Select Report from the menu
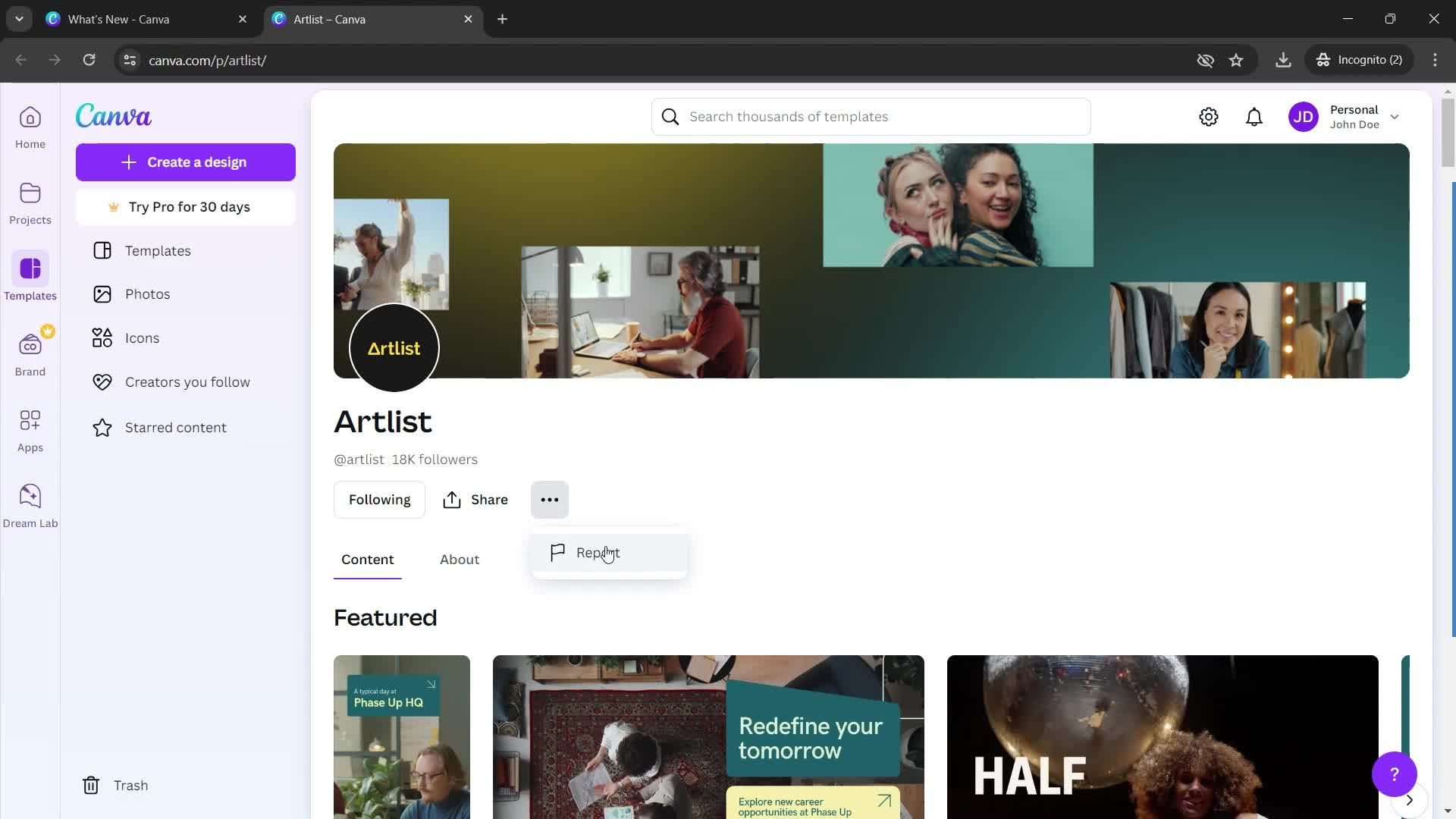 point(610,553)
